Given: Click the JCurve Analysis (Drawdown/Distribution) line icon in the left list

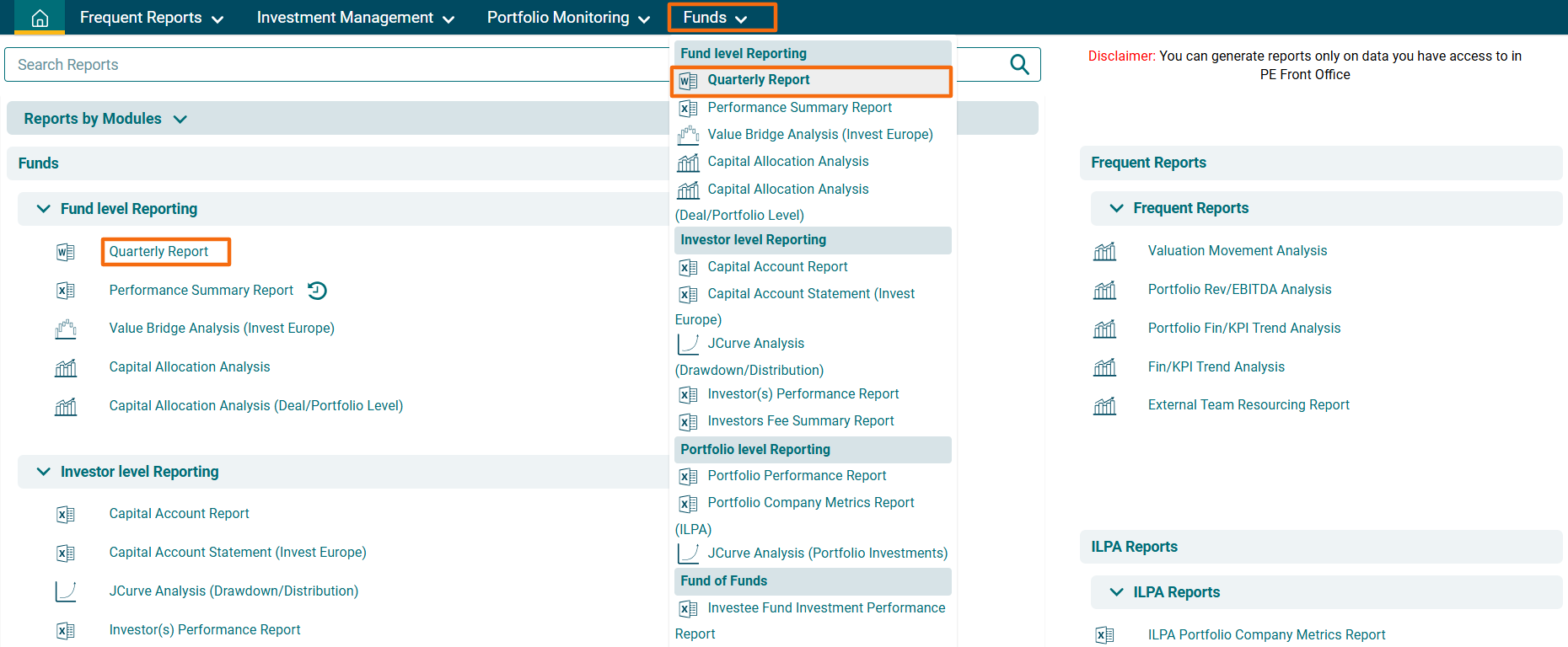Looking at the screenshot, I should [66, 591].
